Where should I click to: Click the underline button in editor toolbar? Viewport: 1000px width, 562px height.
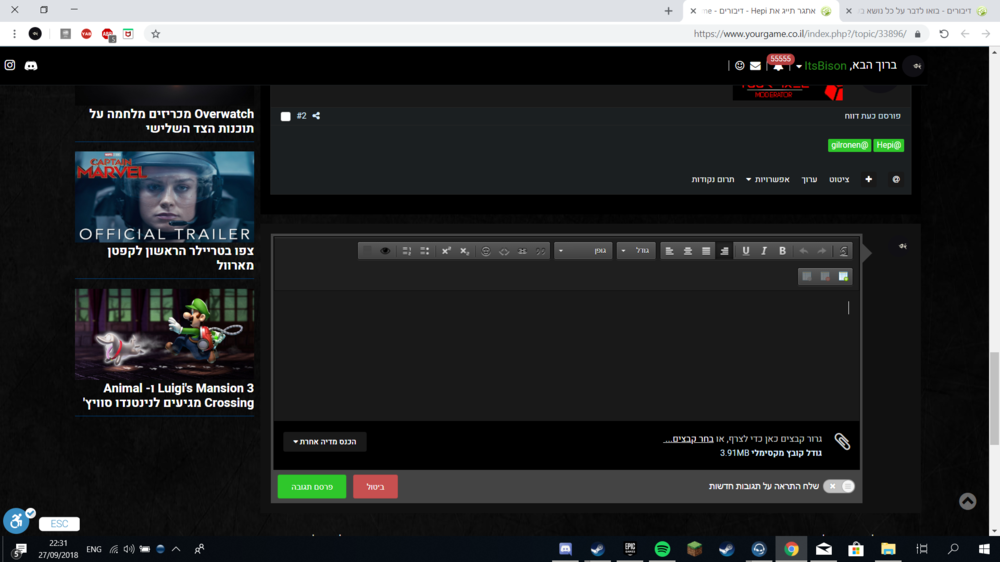point(746,251)
